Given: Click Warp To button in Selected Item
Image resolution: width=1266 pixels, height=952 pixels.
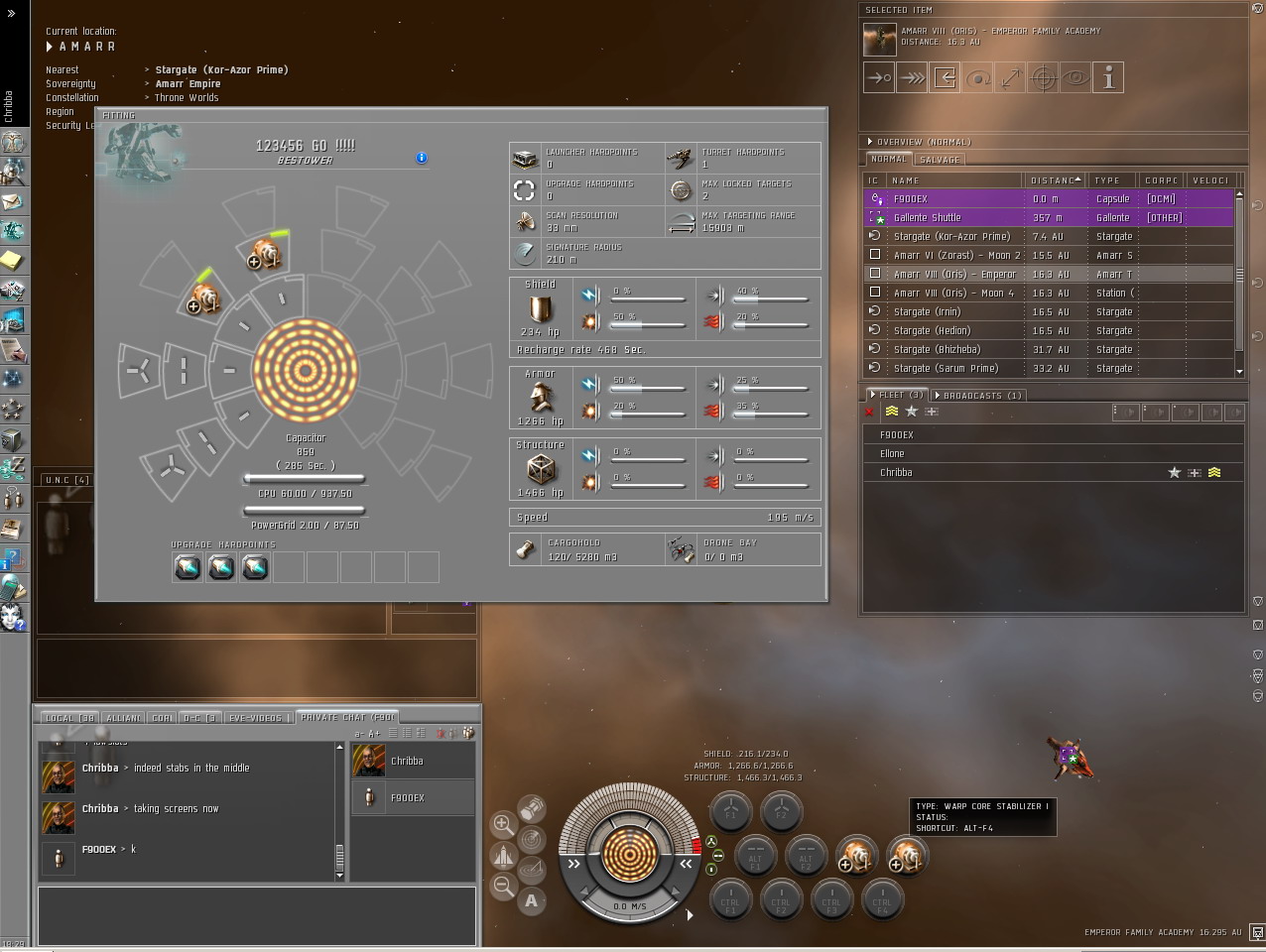Looking at the screenshot, I should coord(912,77).
